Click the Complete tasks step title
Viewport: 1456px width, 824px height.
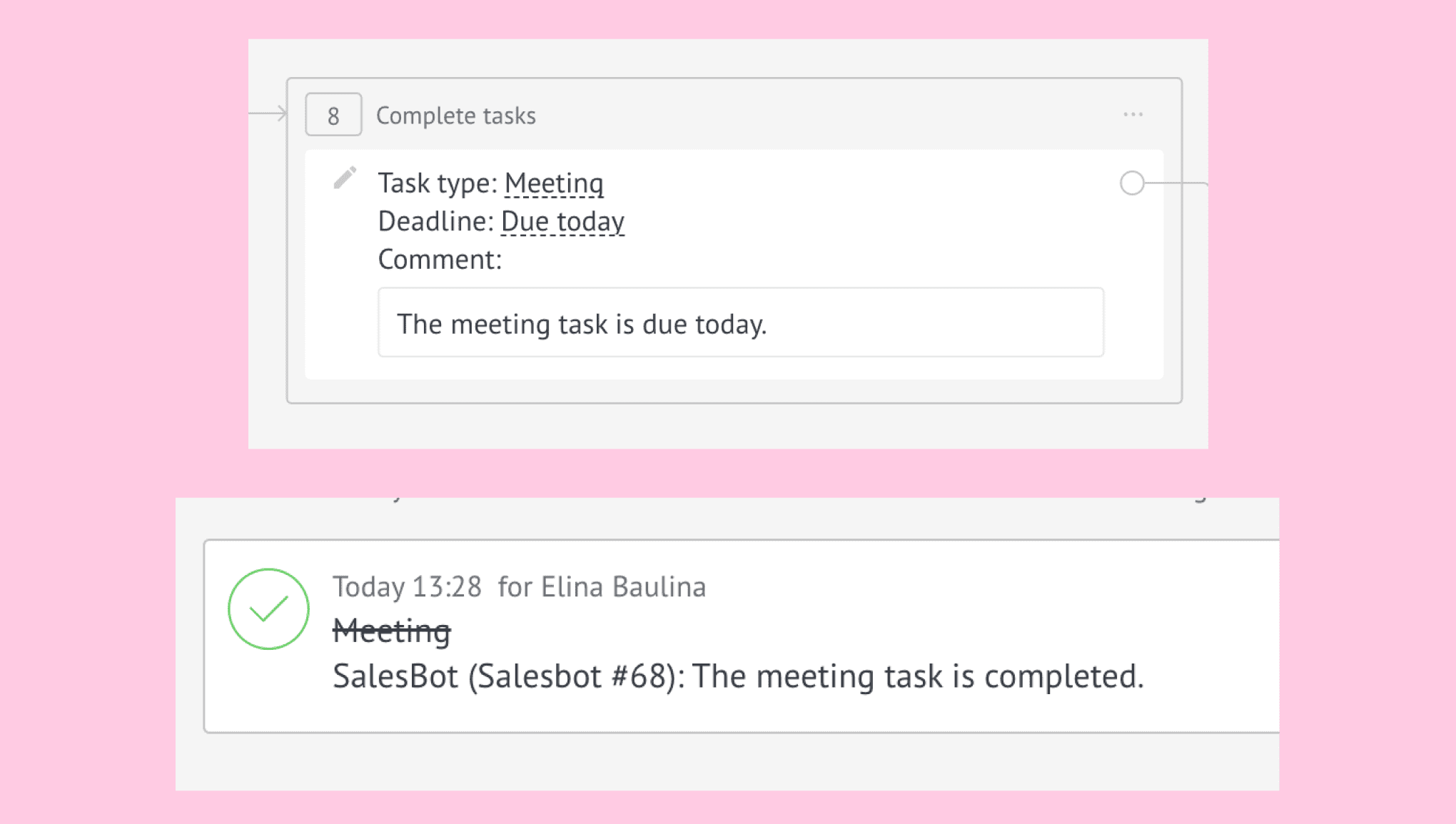[456, 116]
